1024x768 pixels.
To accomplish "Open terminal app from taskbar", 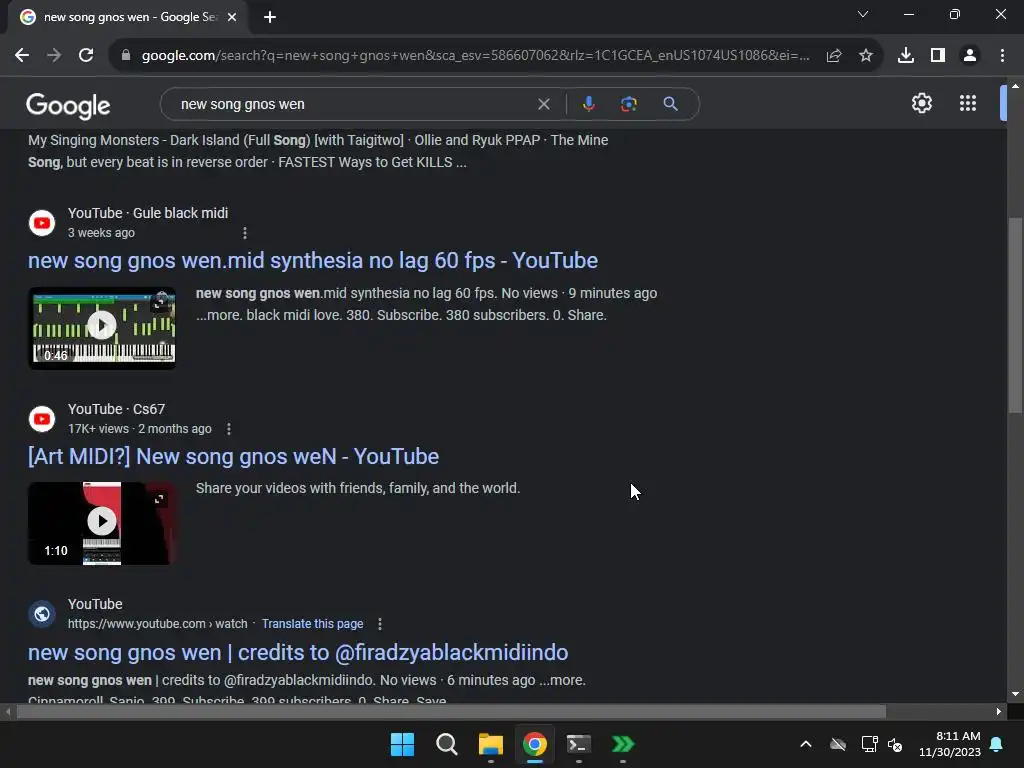I will [579, 744].
